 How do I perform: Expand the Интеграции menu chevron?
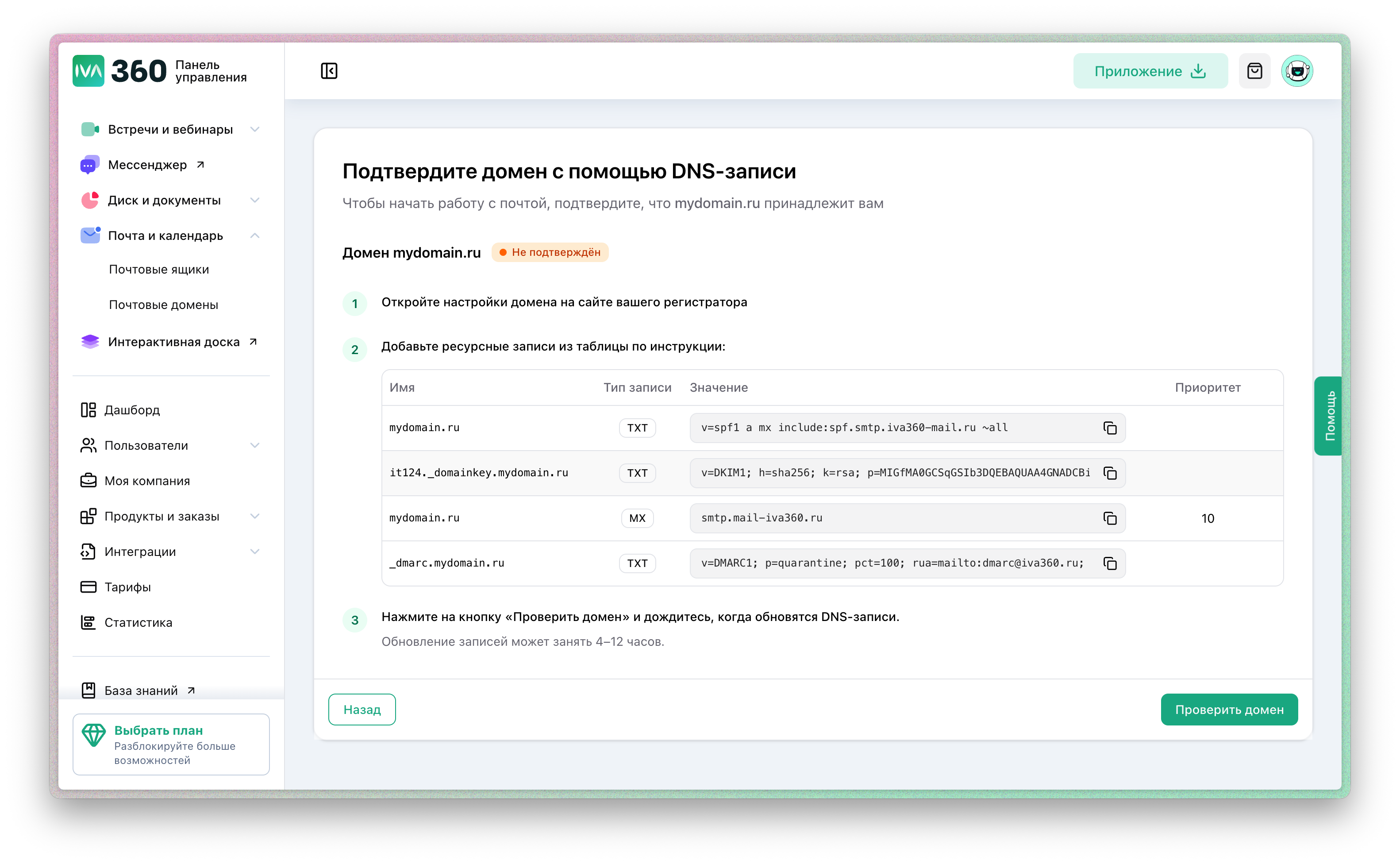[x=255, y=552]
